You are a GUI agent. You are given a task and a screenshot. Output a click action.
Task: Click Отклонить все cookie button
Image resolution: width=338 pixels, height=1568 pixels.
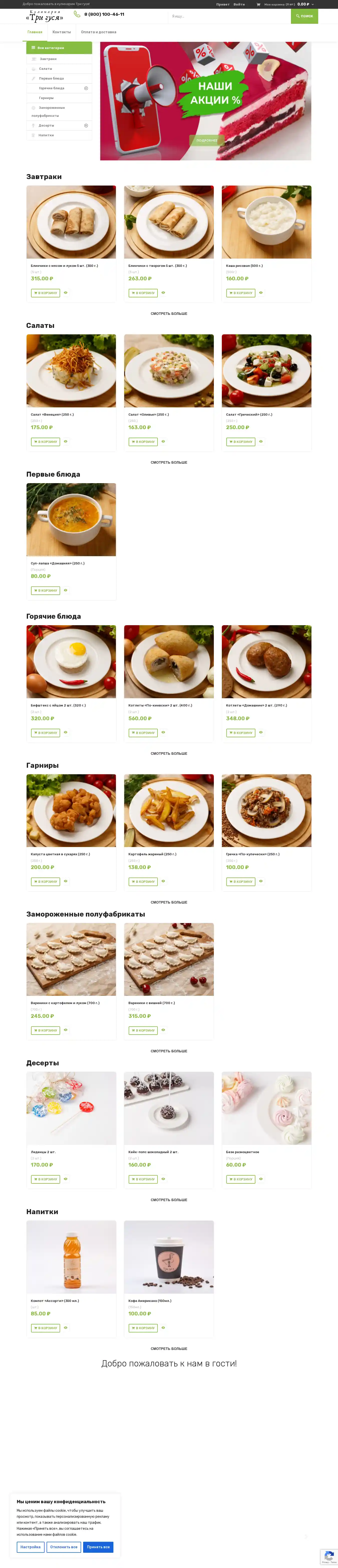coord(64,1547)
